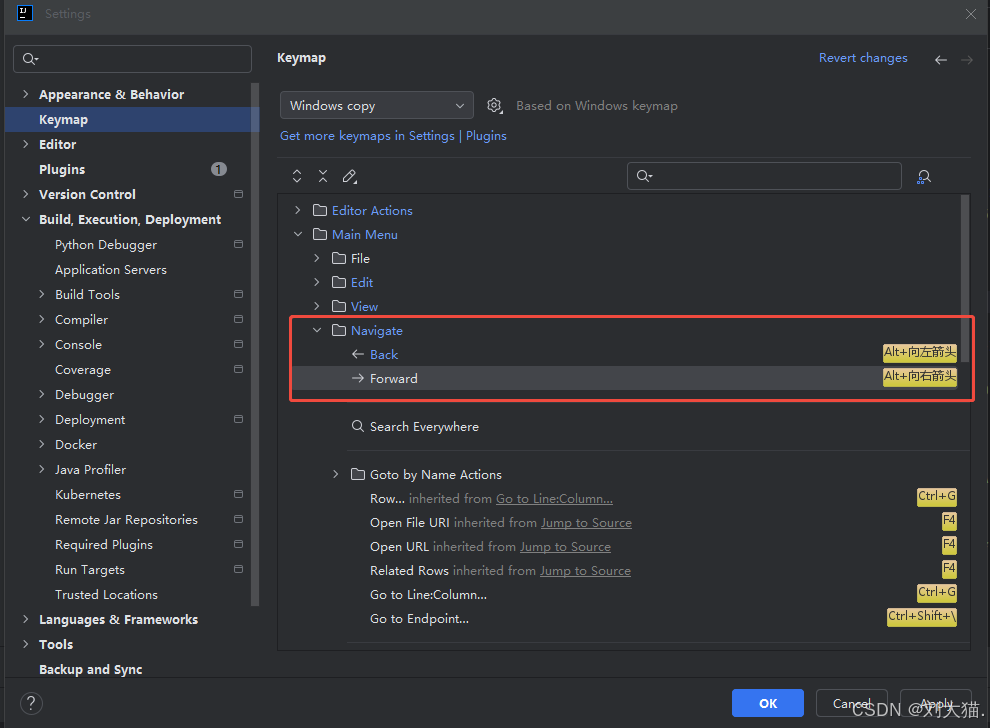Click the Revert changes link

pyautogui.click(x=863, y=58)
